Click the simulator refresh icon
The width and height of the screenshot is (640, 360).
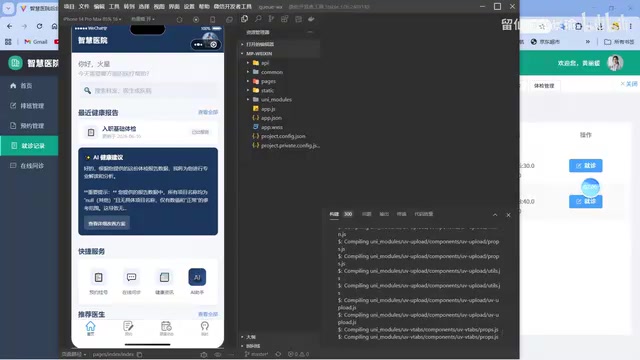(180, 19)
